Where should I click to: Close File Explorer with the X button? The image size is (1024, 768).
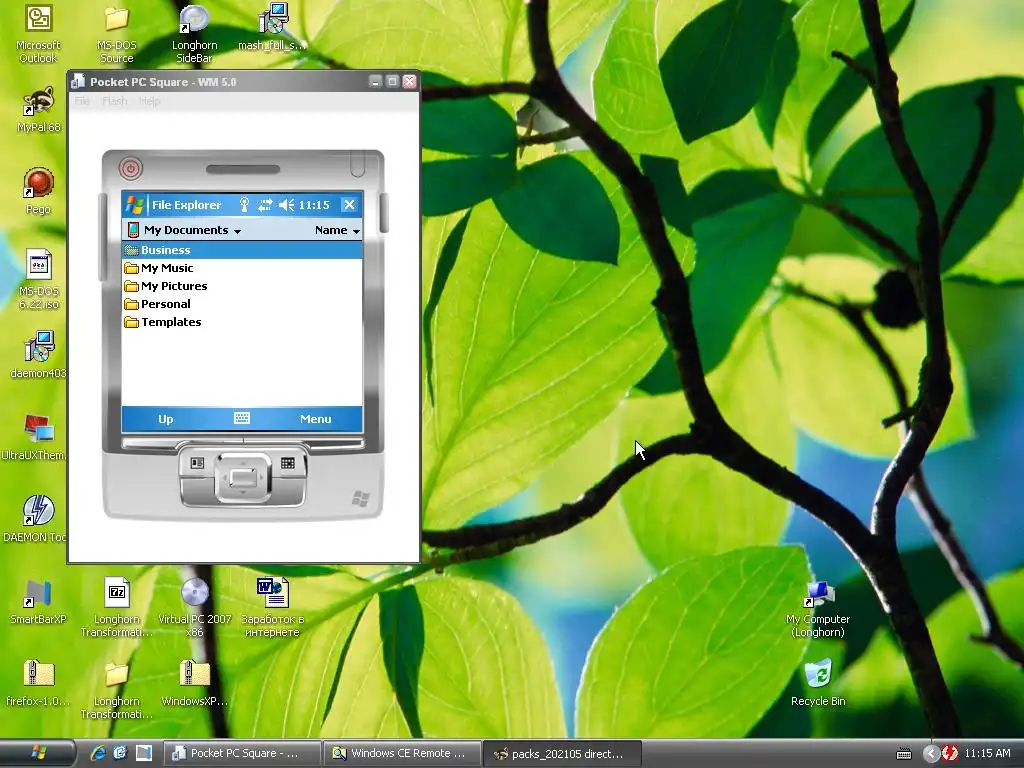tap(349, 205)
